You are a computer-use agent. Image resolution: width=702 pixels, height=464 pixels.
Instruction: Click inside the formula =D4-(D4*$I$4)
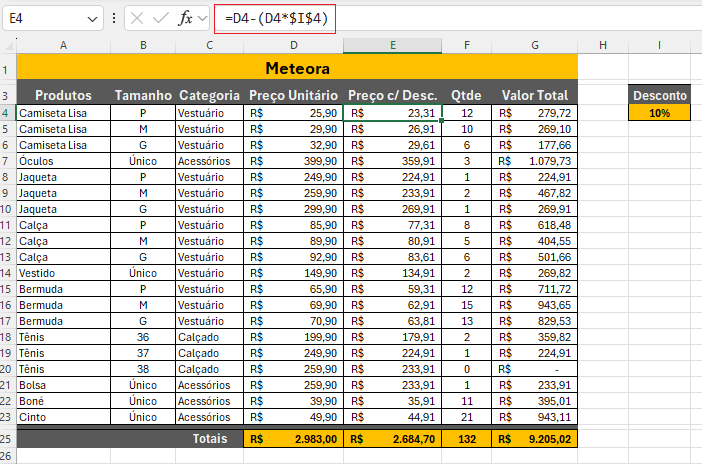pos(276,18)
